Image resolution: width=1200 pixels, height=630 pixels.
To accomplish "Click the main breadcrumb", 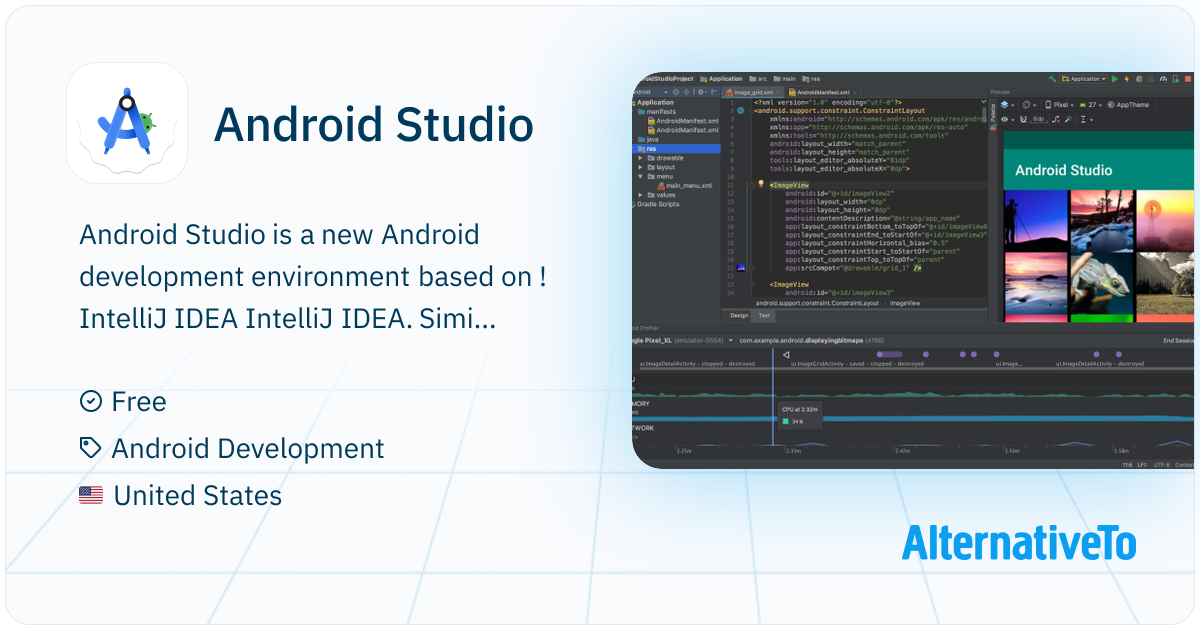I will (x=785, y=79).
